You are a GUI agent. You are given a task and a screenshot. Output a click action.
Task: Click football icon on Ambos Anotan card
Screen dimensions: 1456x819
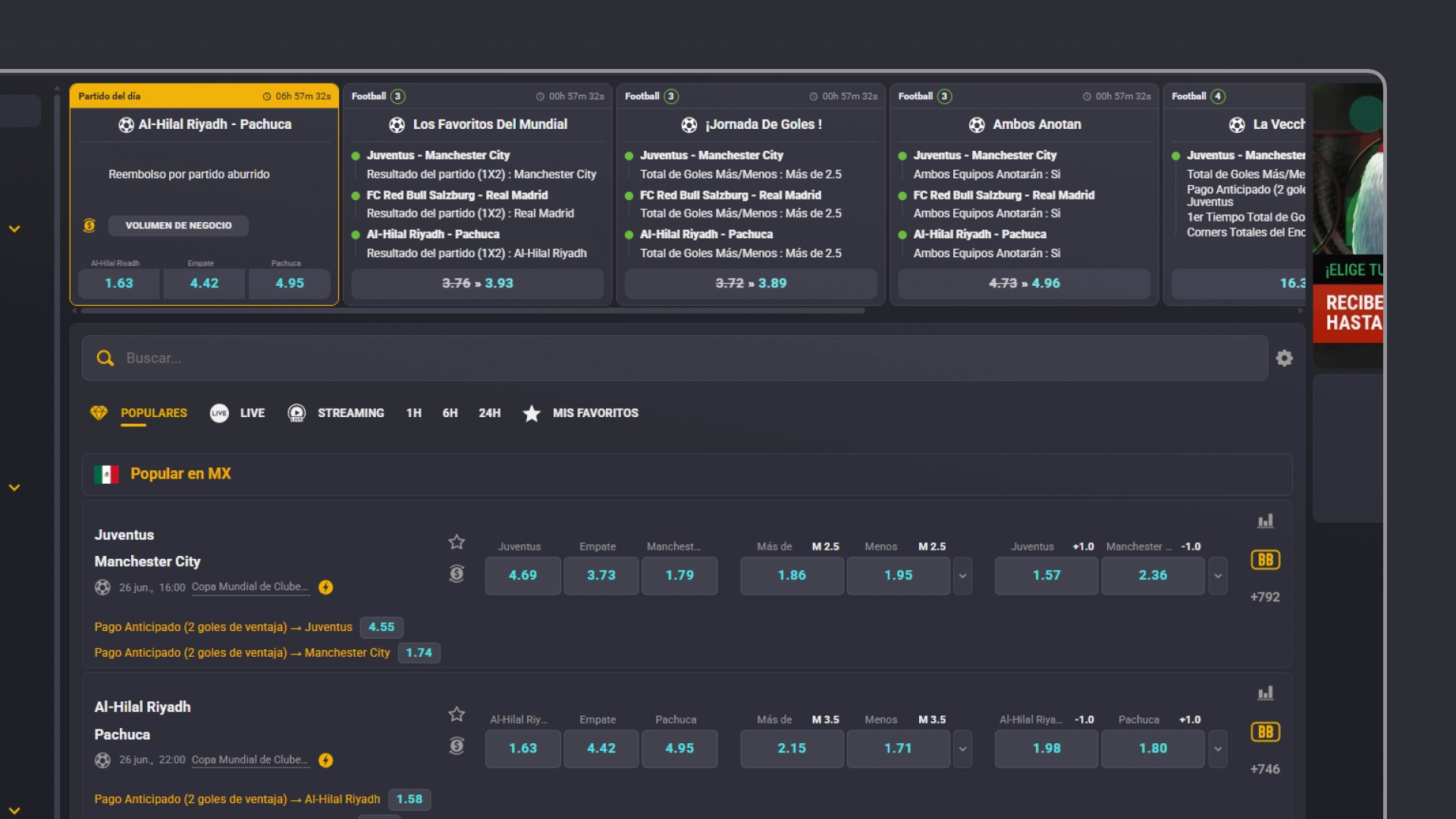point(977,124)
